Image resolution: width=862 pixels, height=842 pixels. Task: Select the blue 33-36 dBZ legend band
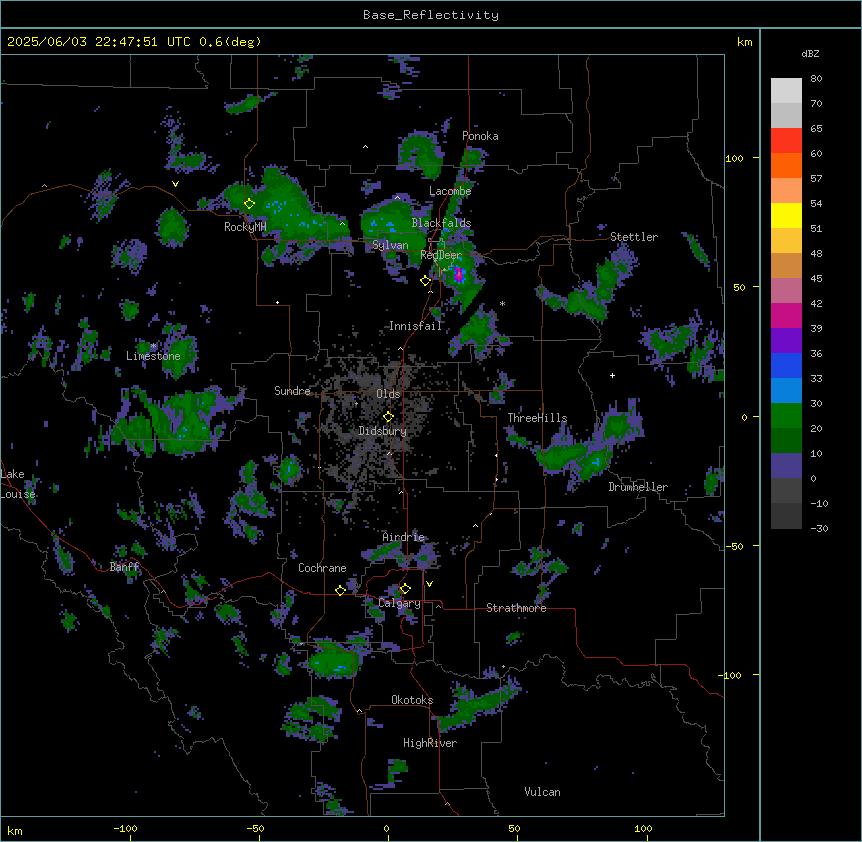(786, 365)
